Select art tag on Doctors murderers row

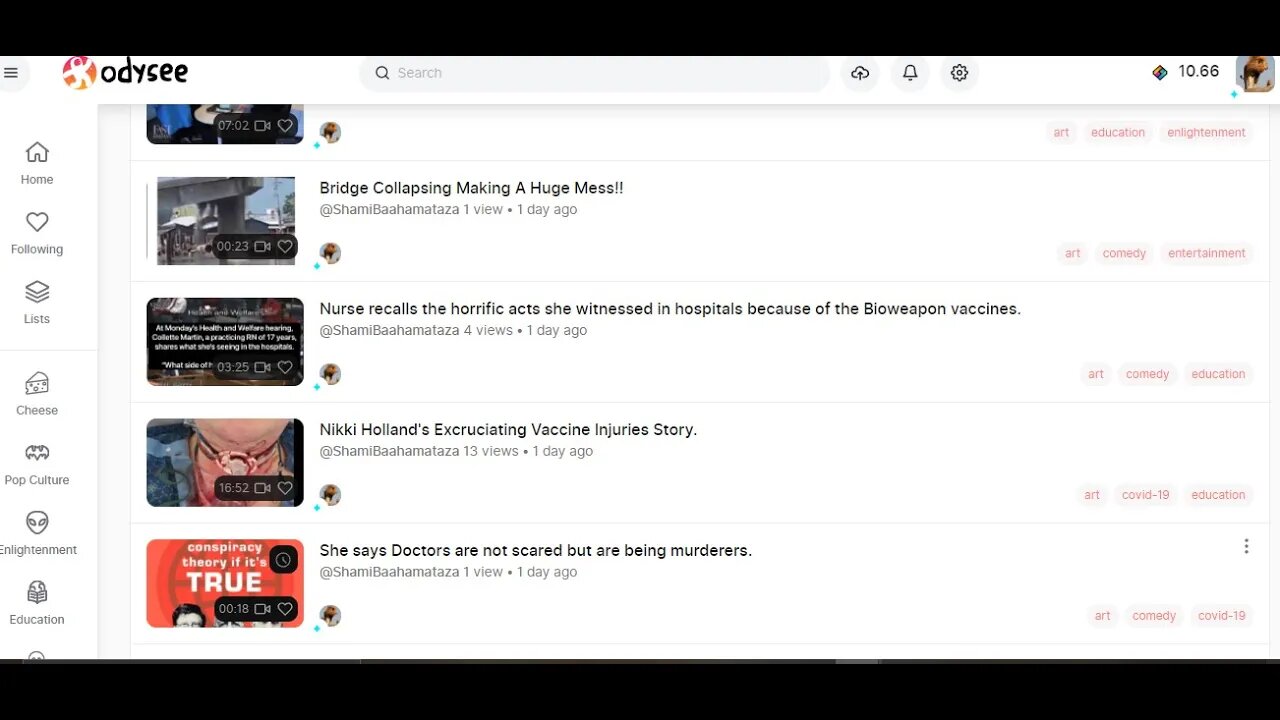[1102, 616]
